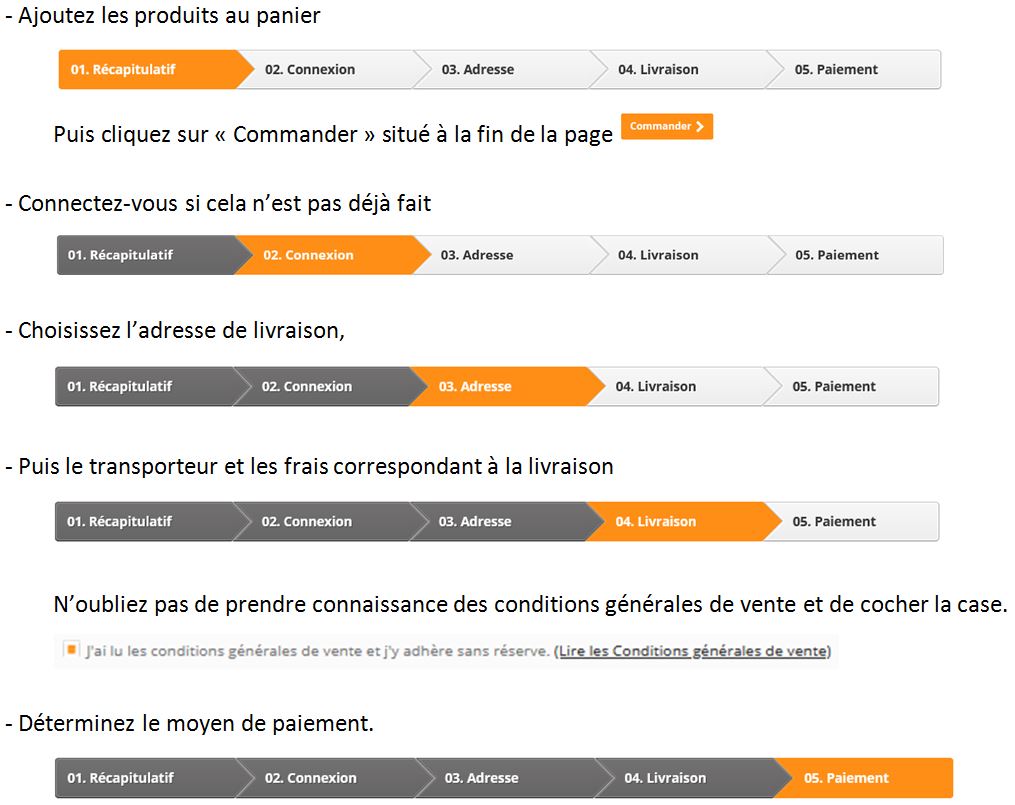This screenshot has width=1015, height=805.
Task: Select orange 04. Livraison step in fourth bar
Action: pos(676,522)
